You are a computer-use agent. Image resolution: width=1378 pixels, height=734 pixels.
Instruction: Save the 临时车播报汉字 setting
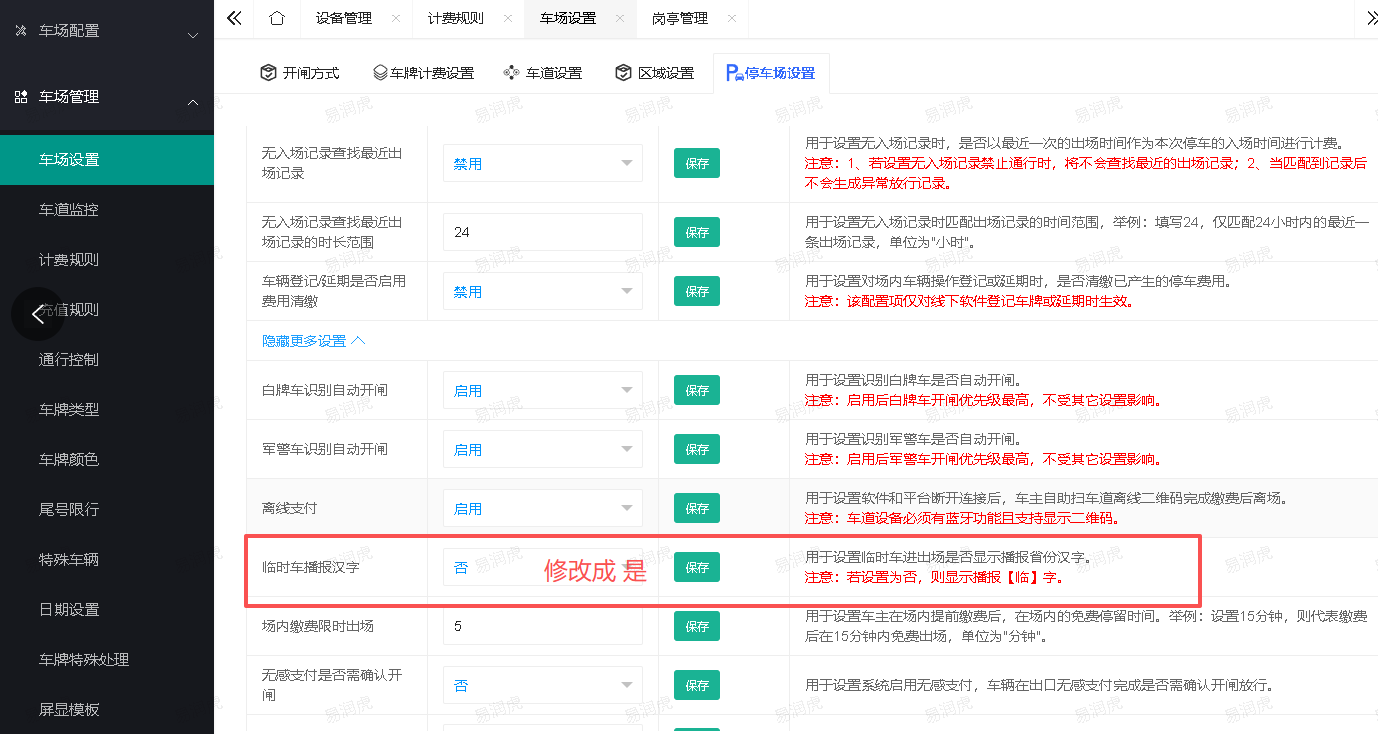pyautogui.click(x=697, y=567)
